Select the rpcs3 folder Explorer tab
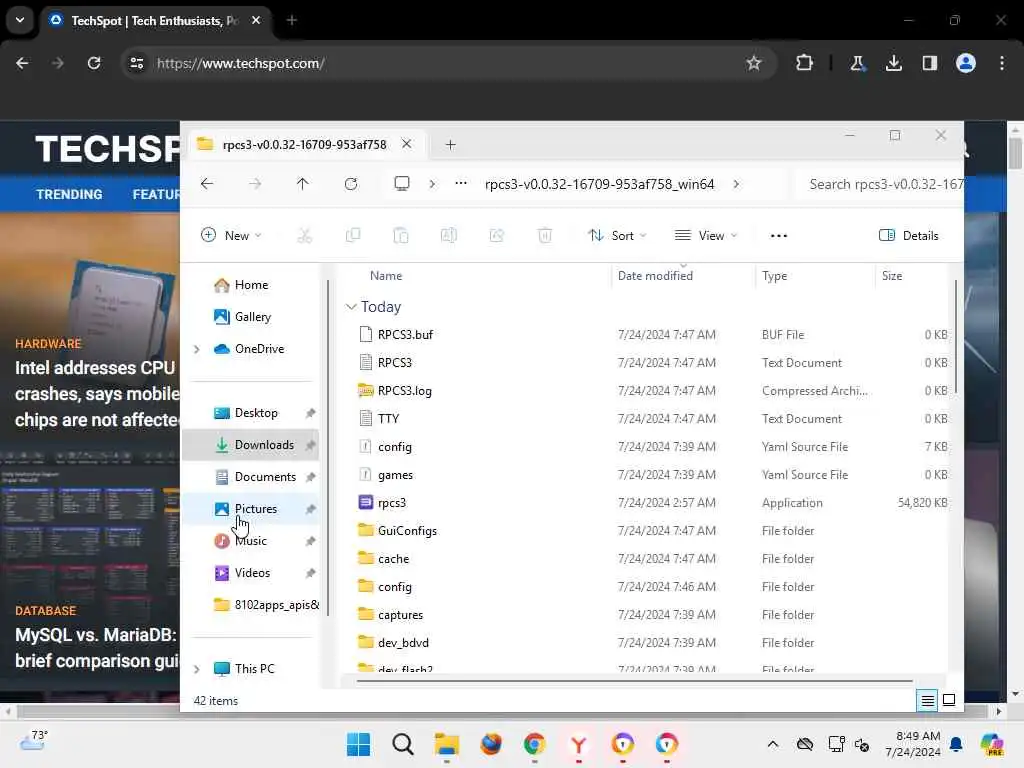This screenshot has width=1024, height=768. tap(304, 144)
